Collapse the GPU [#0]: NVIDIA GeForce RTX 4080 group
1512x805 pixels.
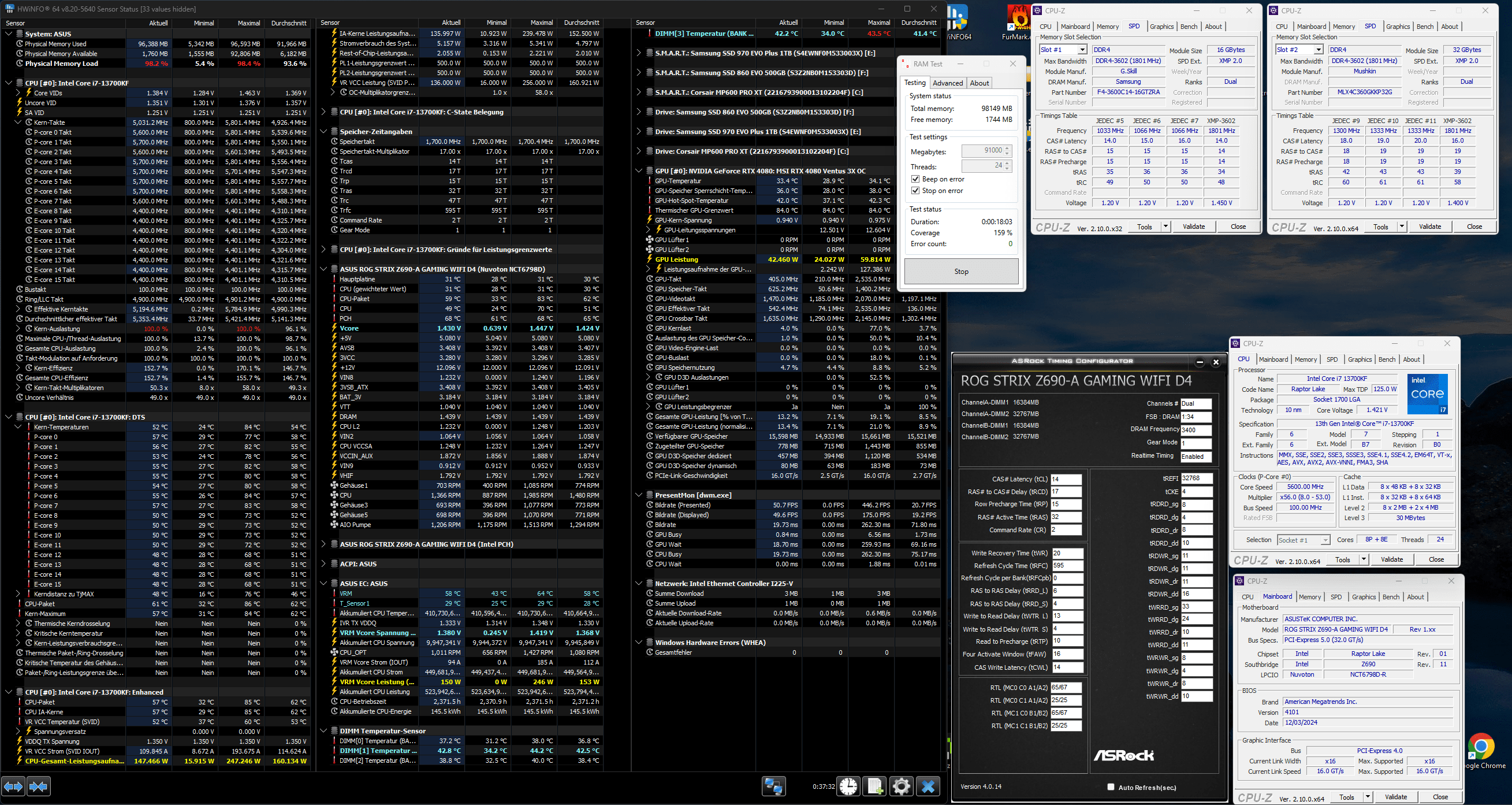coord(639,171)
